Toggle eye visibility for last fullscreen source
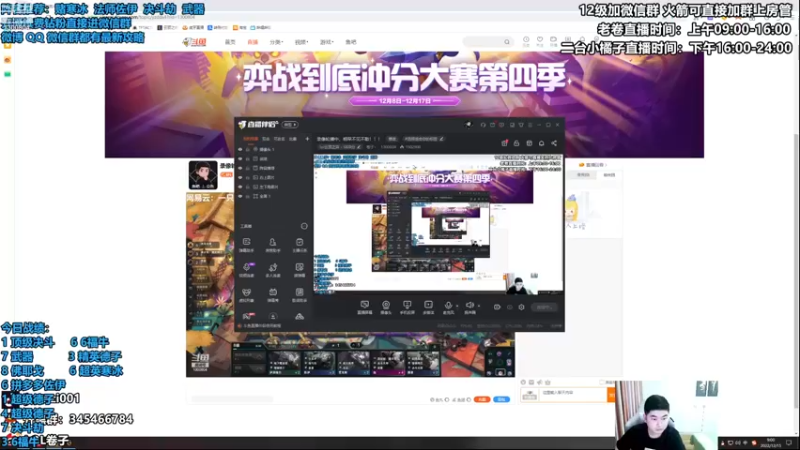 [x=240, y=196]
